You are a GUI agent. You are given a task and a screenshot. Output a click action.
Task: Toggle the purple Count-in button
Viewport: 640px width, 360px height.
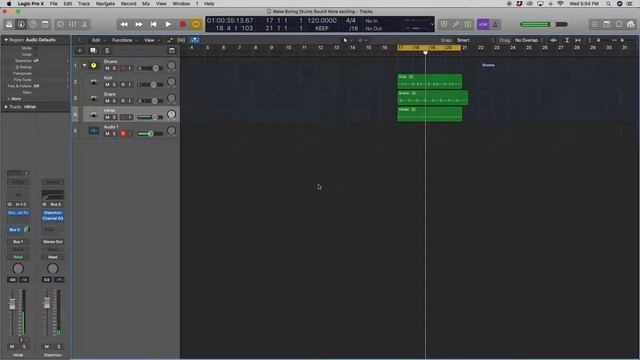click(x=483, y=24)
